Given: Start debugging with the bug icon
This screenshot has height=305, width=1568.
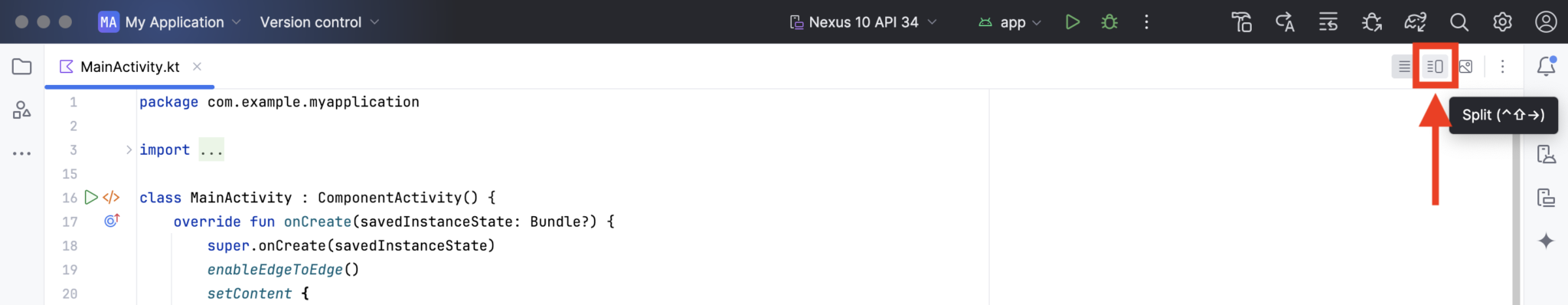Looking at the screenshot, I should [1109, 22].
